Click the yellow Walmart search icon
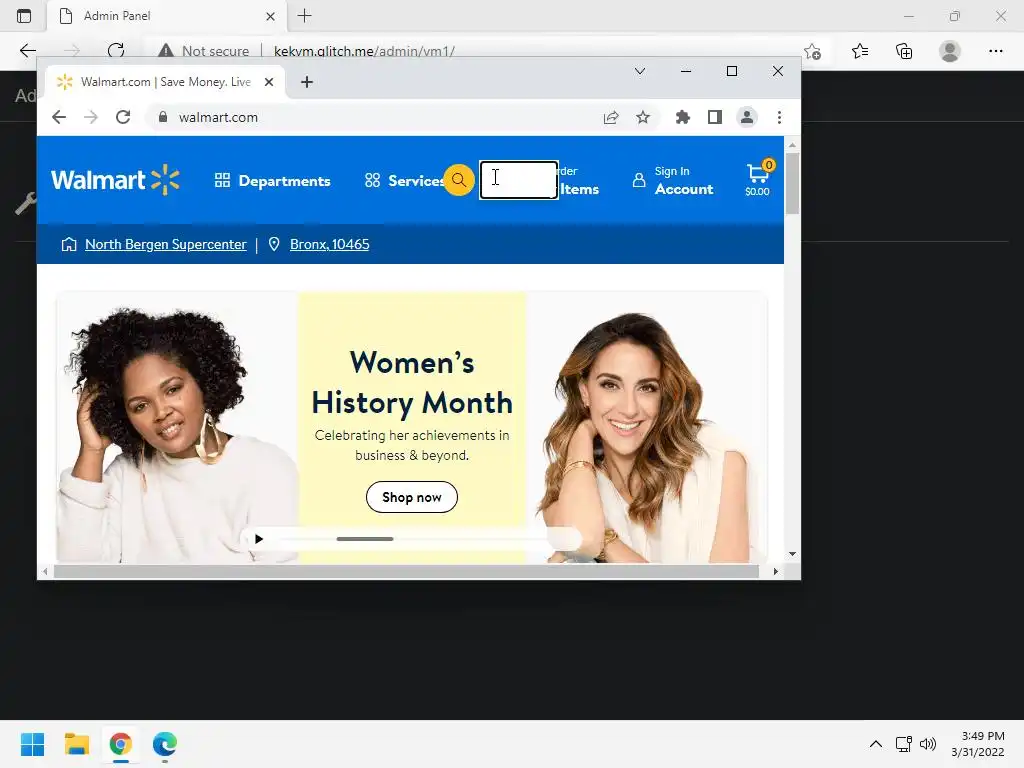 [459, 180]
